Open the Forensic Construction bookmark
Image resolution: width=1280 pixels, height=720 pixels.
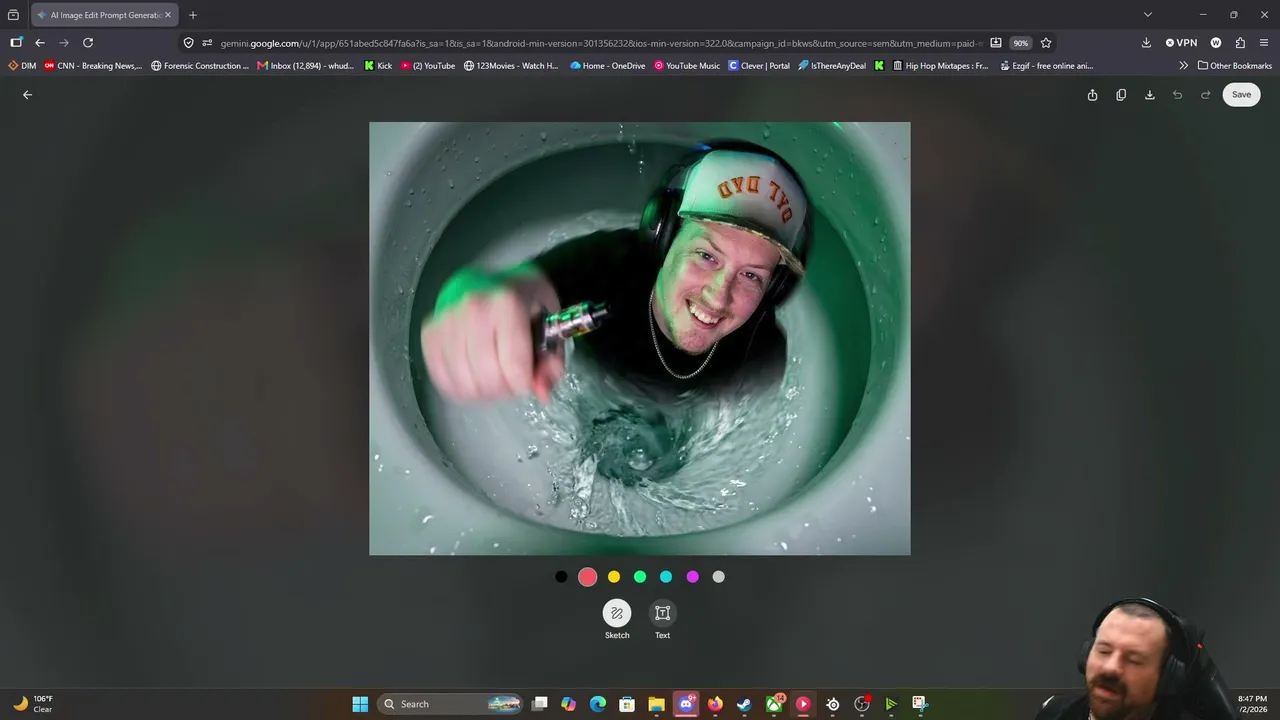point(199,66)
